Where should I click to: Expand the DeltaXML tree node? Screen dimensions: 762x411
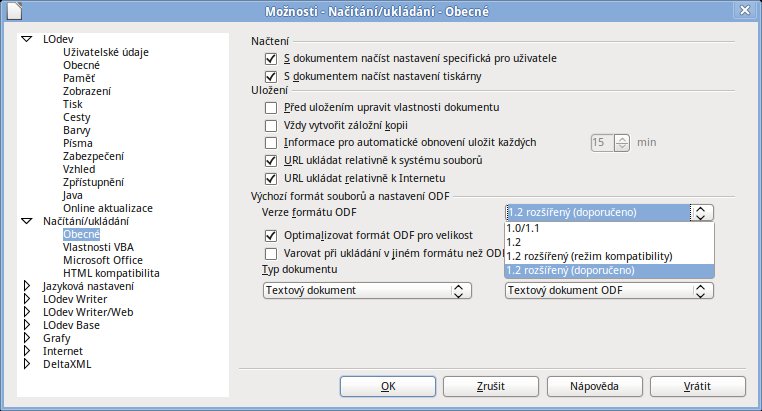27,364
